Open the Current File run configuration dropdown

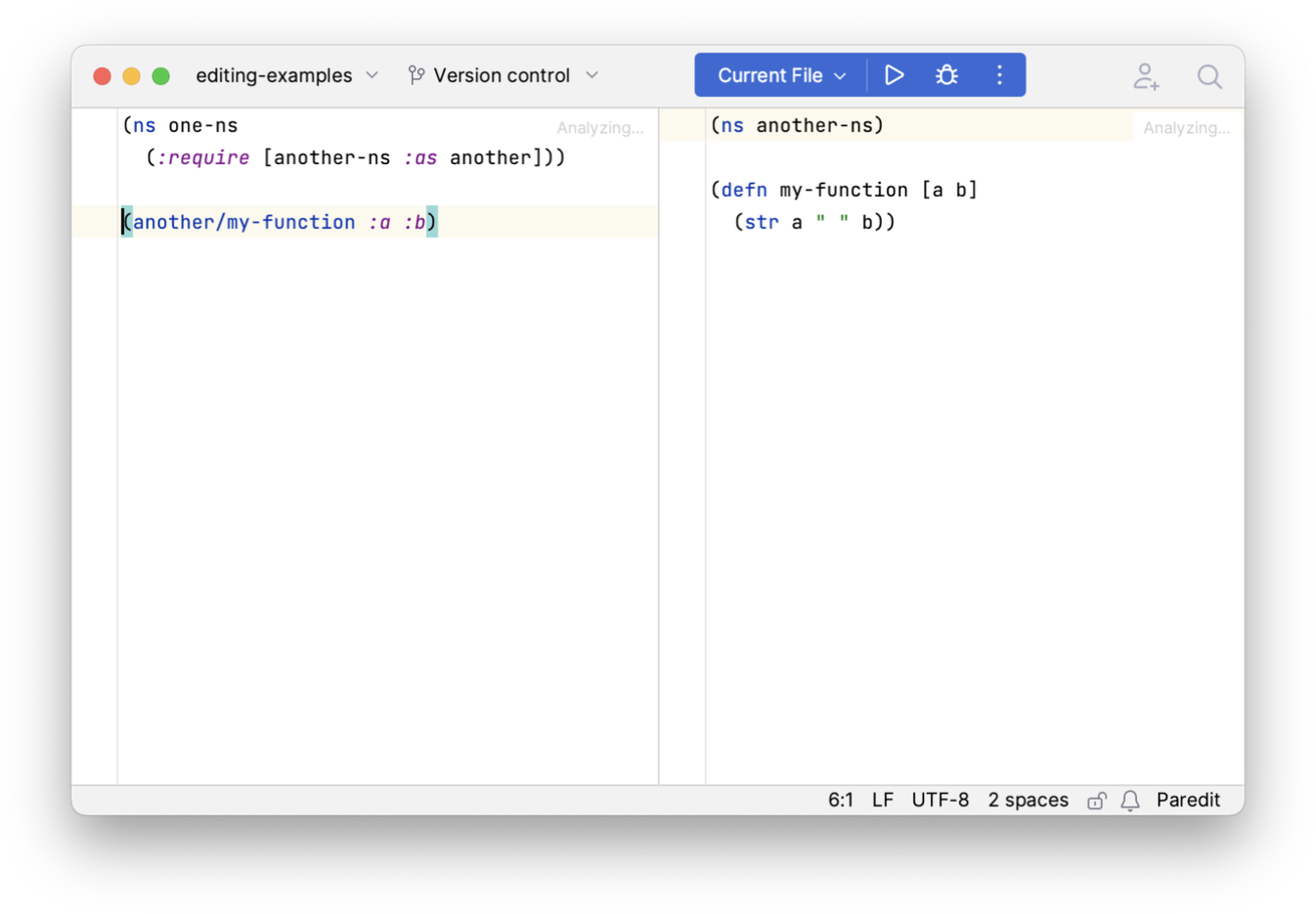tap(781, 75)
